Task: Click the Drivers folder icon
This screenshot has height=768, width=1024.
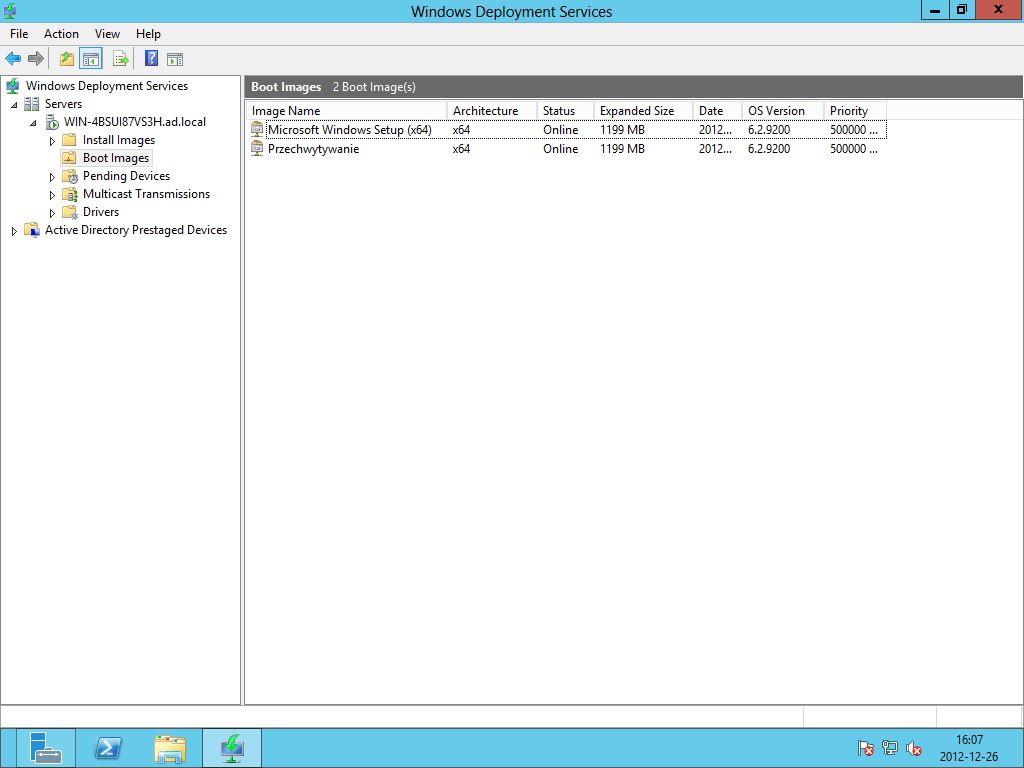Action: click(70, 212)
